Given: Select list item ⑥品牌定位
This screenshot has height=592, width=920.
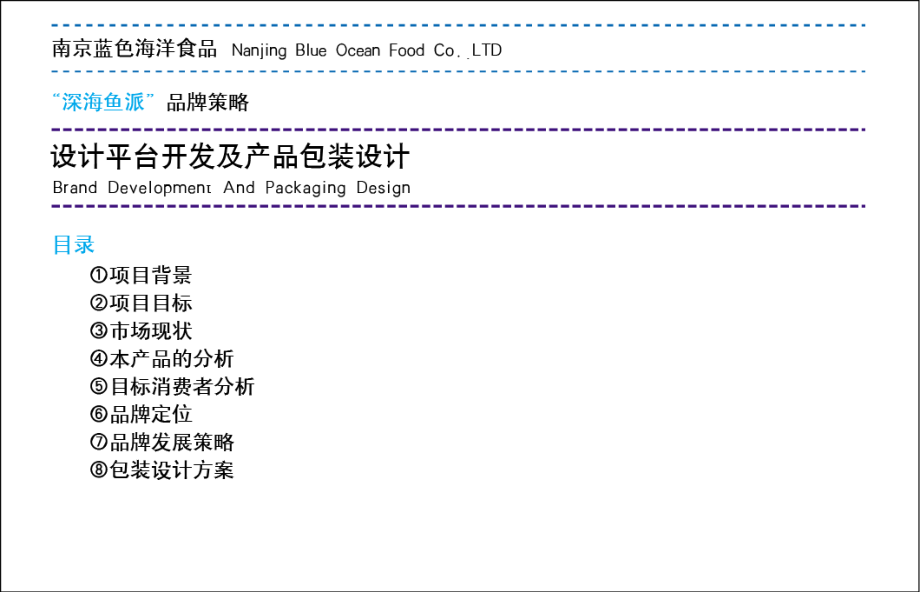Looking at the screenshot, I should tap(142, 414).
